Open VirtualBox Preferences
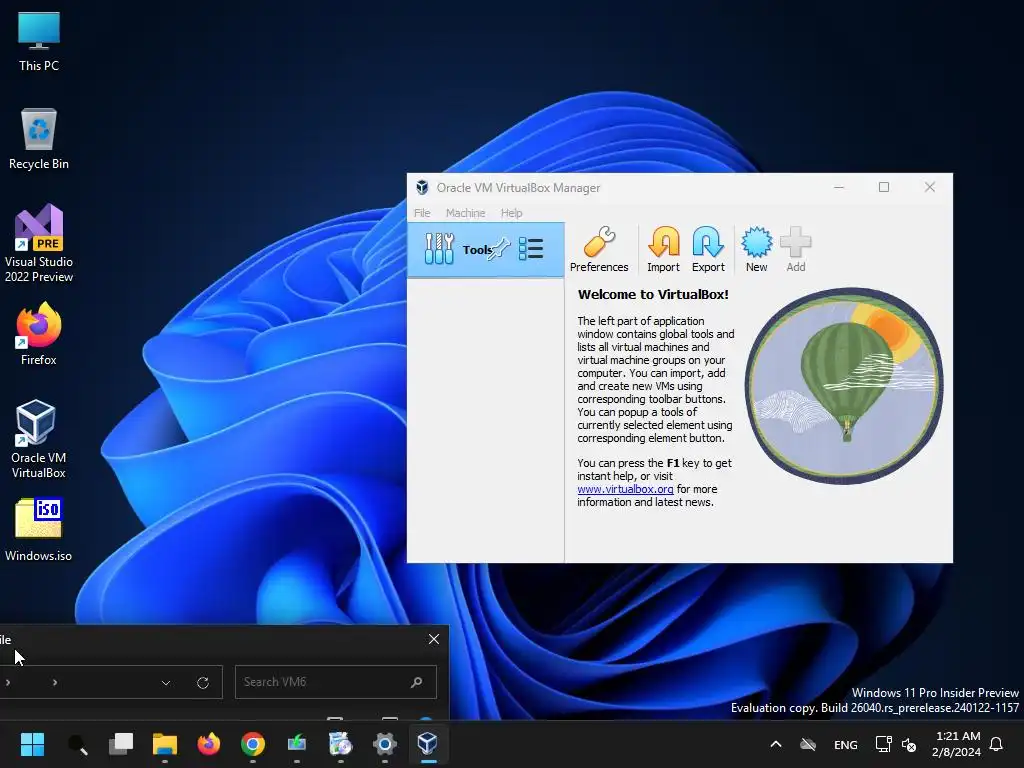The height and width of the screenshot is (768, 1024). point(599,249)
